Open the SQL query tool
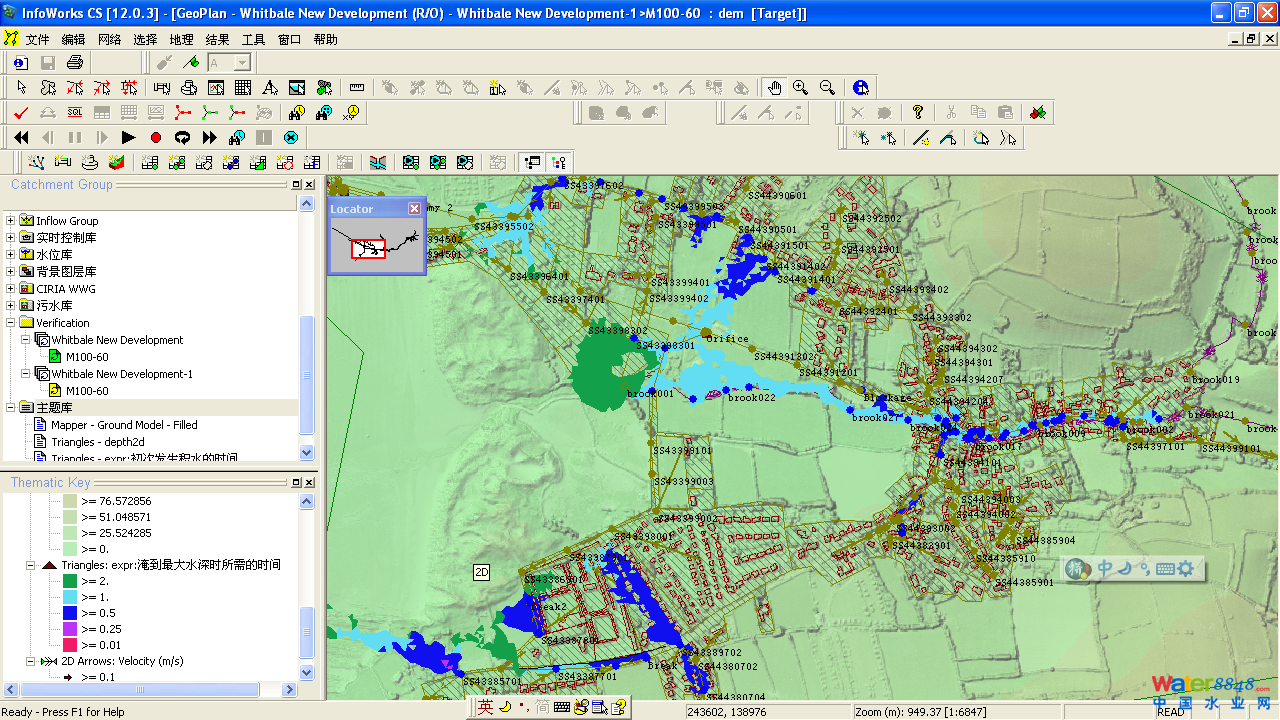Viewport: 1280px width, 720px height. (75, 113)
